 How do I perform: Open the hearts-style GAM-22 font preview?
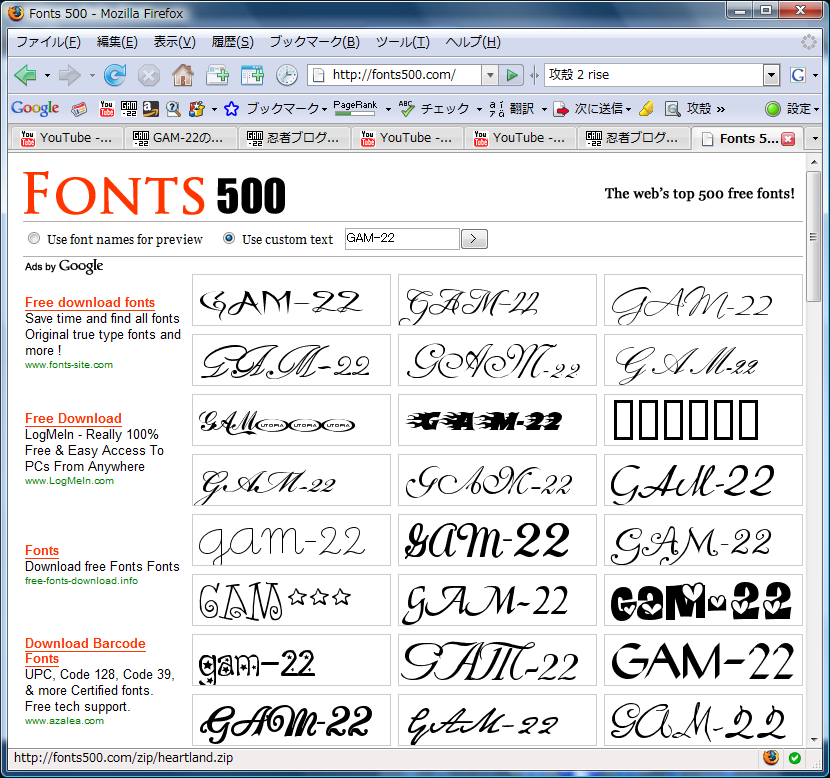(x=703, y=600)
